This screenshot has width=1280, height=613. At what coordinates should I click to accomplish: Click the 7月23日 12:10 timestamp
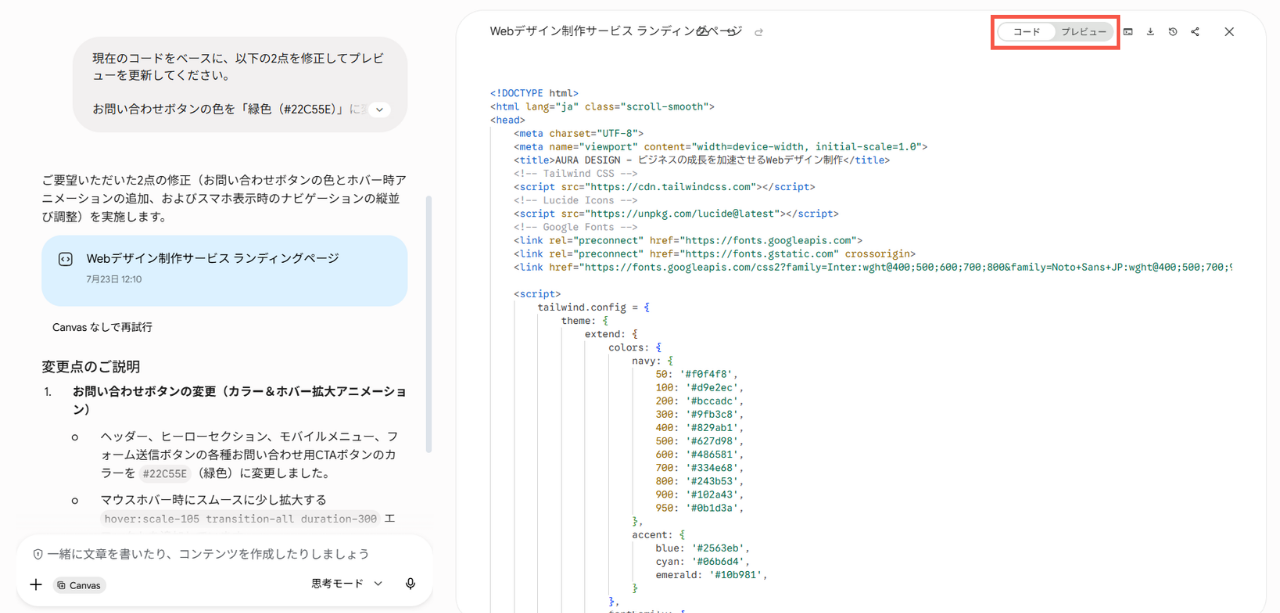[114, 279]
